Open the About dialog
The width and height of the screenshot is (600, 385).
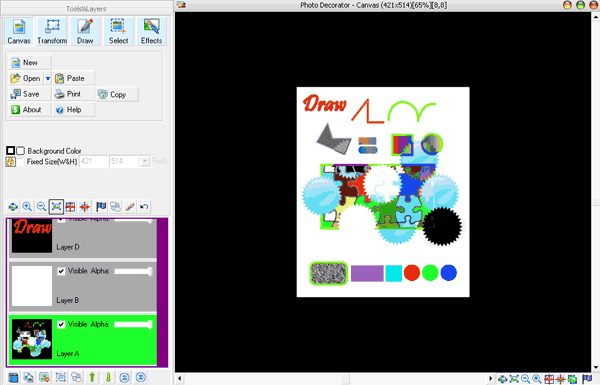30,110
